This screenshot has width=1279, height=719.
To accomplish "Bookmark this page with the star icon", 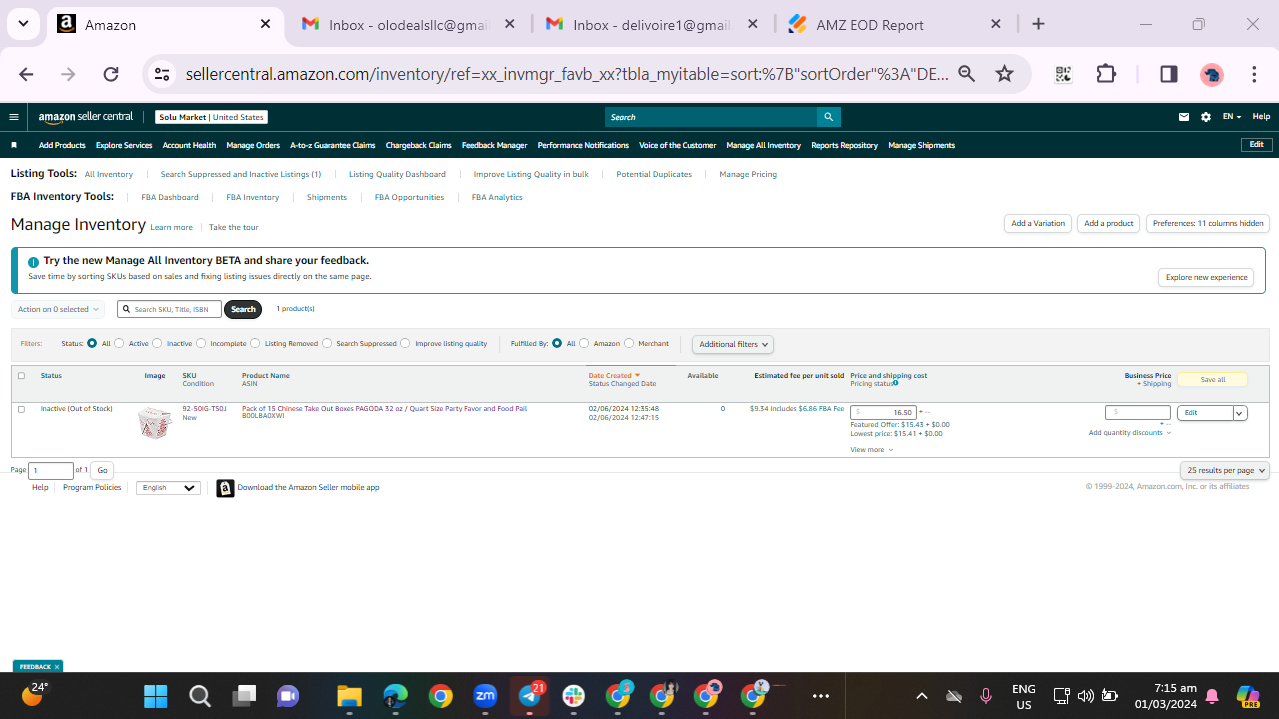I will tap(1004, 74).
